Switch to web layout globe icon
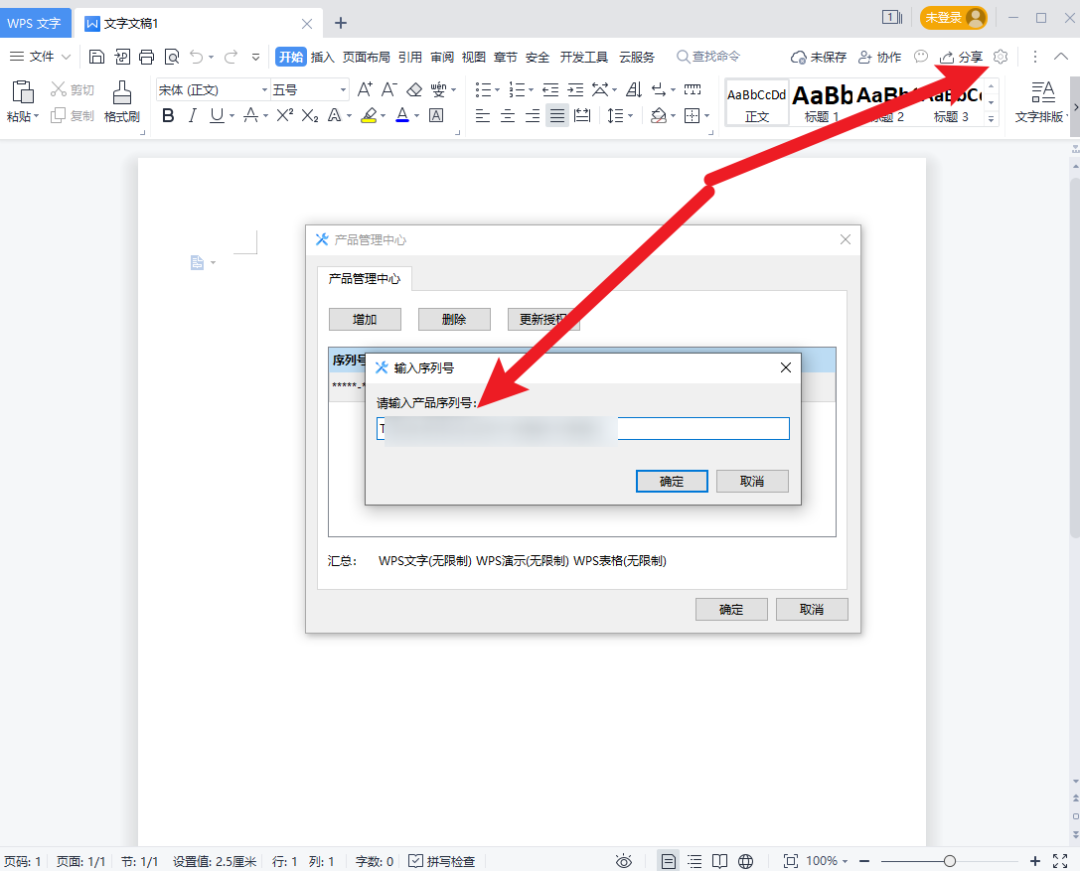The image size is (1080, 871). coord(746,861)
